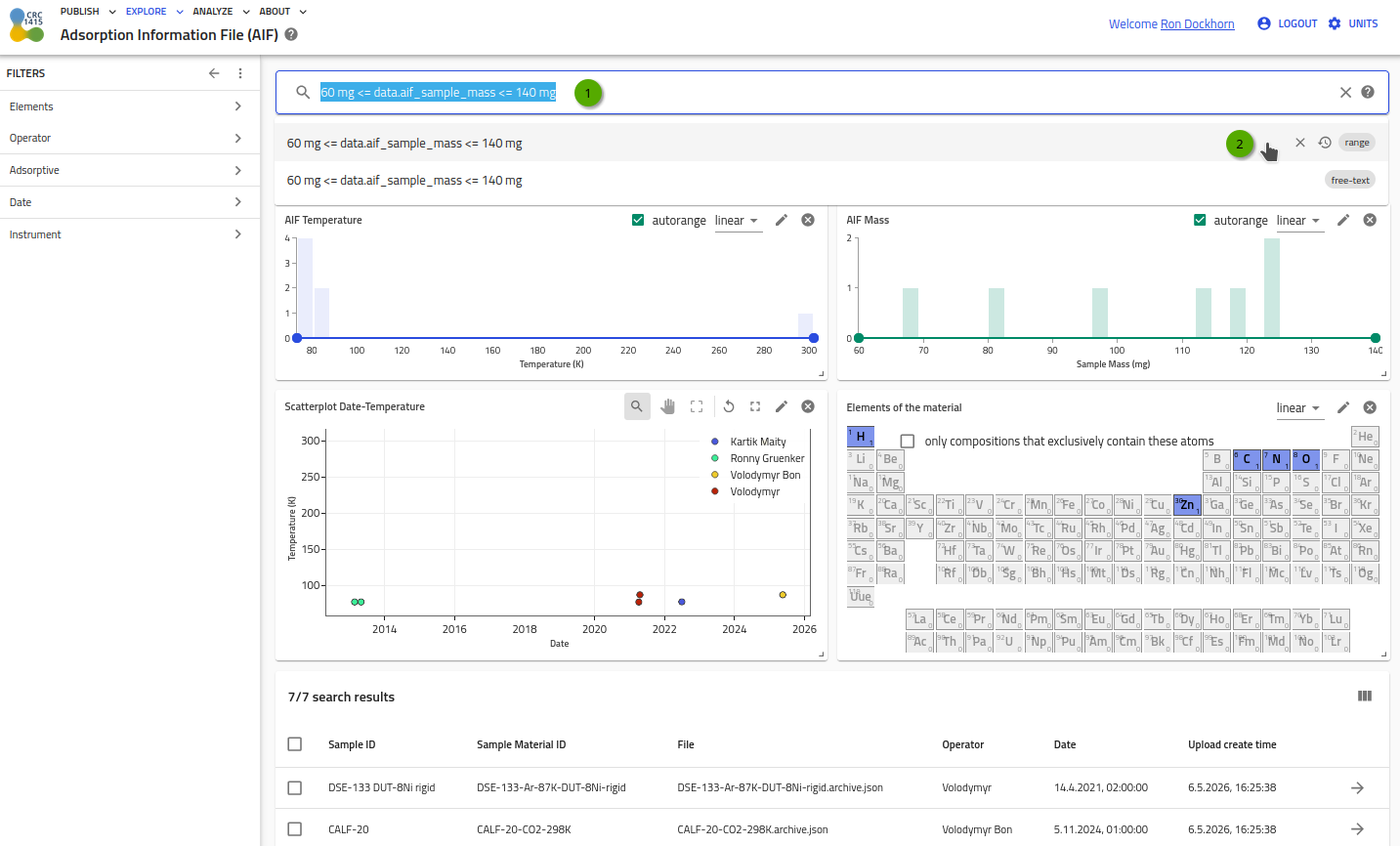Clear the search query with the X icon
The image size is (1400, 846).
[1345, 92]
